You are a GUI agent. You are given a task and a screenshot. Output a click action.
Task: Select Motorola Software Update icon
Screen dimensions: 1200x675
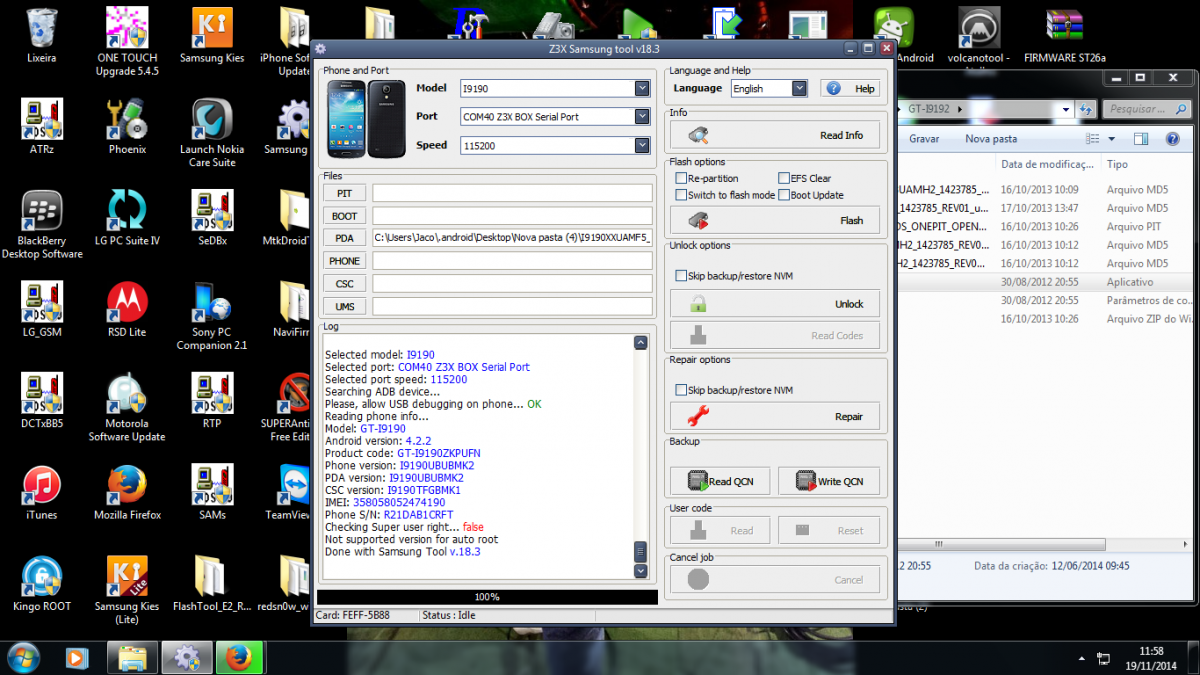pos(127,407)
